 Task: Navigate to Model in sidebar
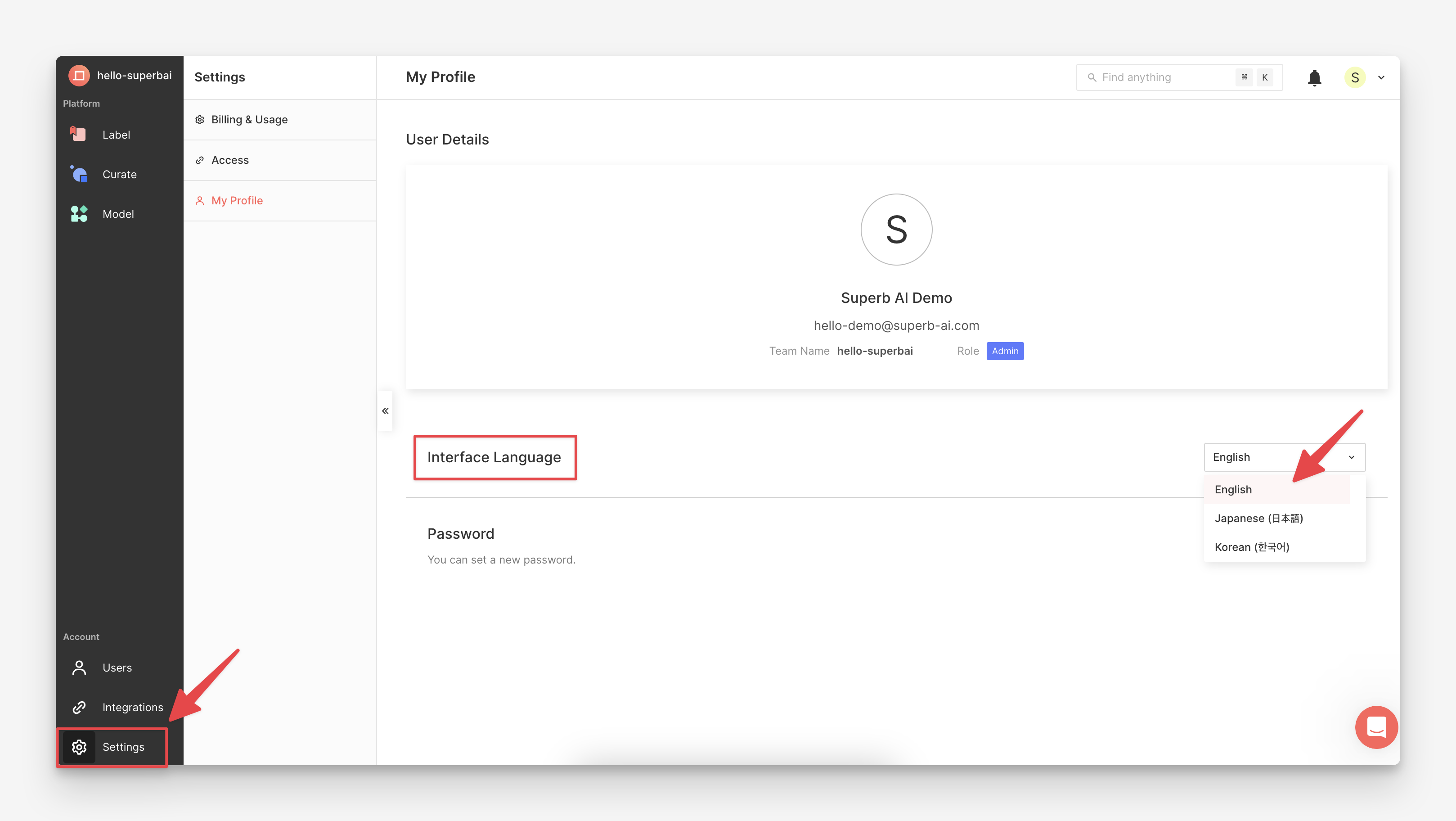(x=119, y=214)
